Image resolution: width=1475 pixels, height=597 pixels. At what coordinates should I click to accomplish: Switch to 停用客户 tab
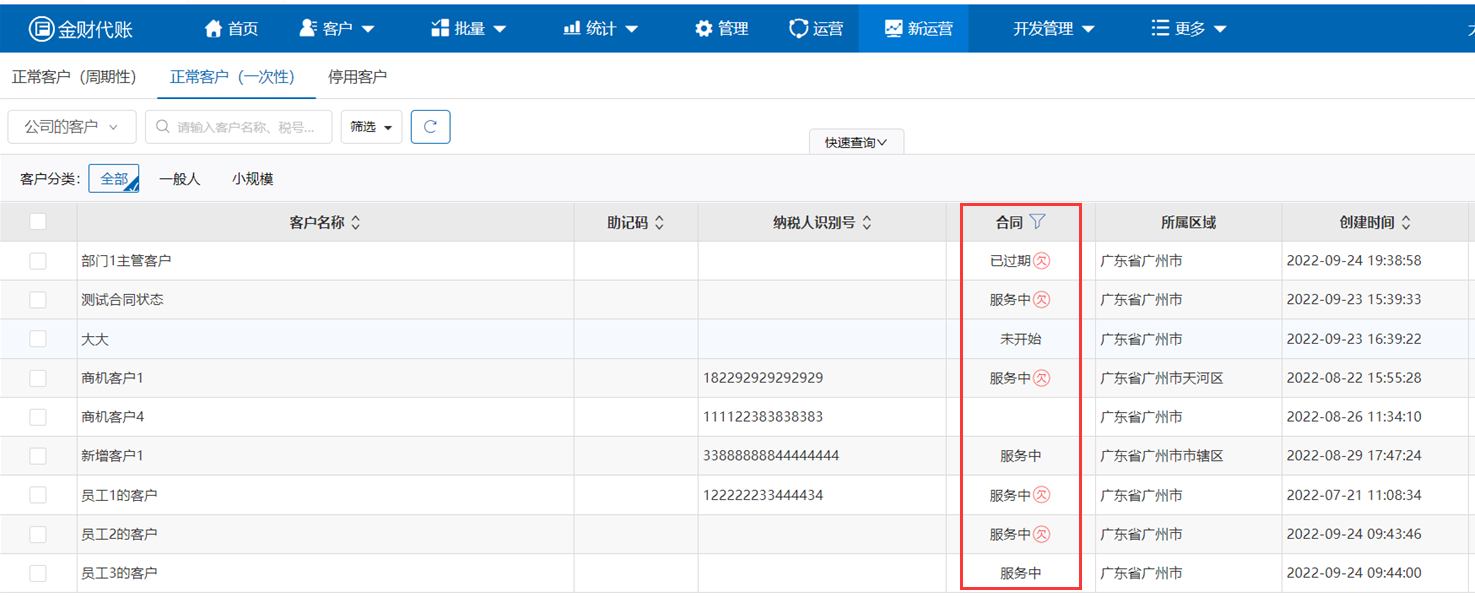coord(357,77)
